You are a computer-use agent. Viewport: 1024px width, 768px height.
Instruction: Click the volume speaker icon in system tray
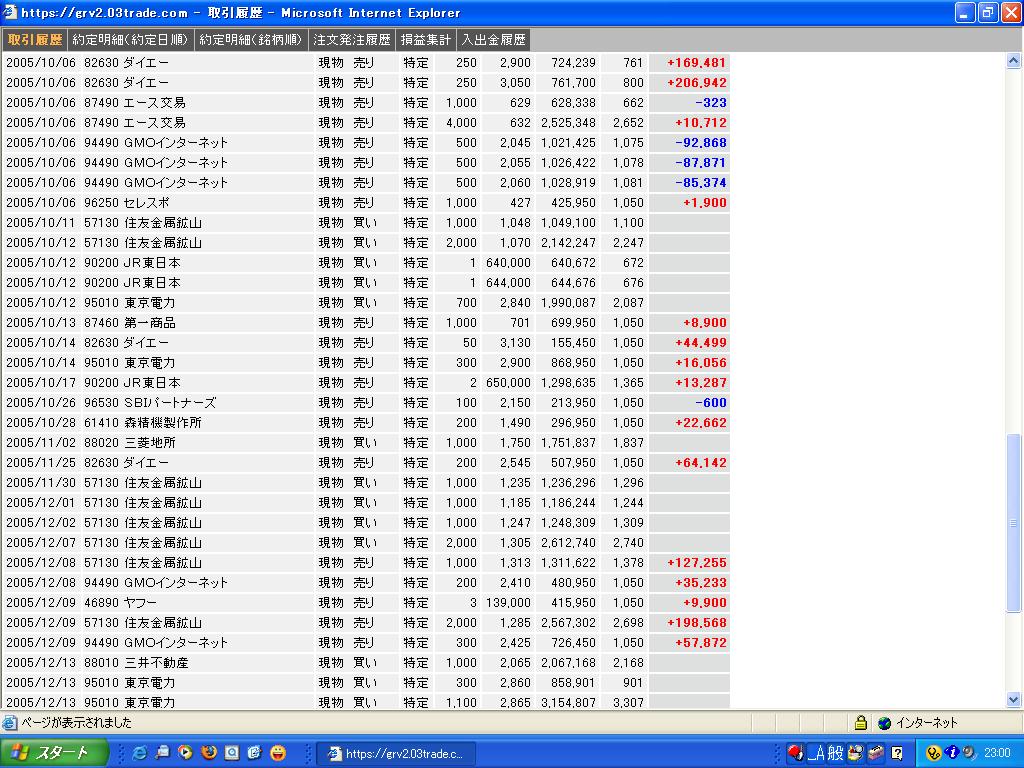point(967,753)
